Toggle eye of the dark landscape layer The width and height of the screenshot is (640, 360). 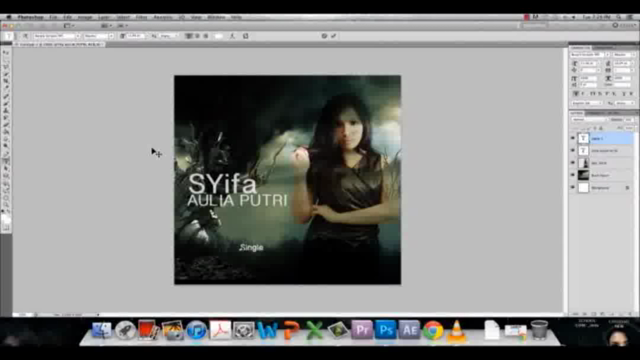(573, 175)
